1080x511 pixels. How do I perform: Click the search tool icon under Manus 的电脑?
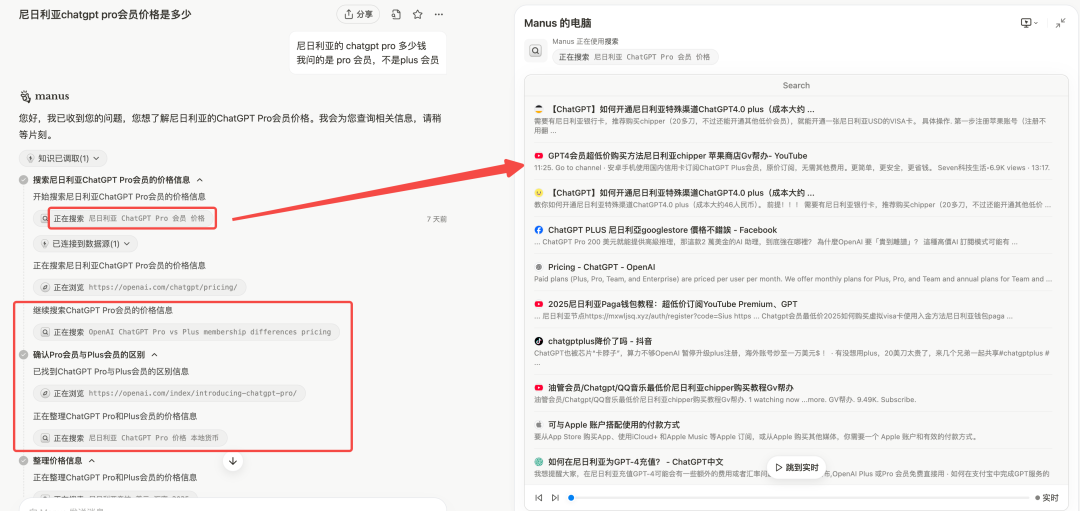click(536, 51)
